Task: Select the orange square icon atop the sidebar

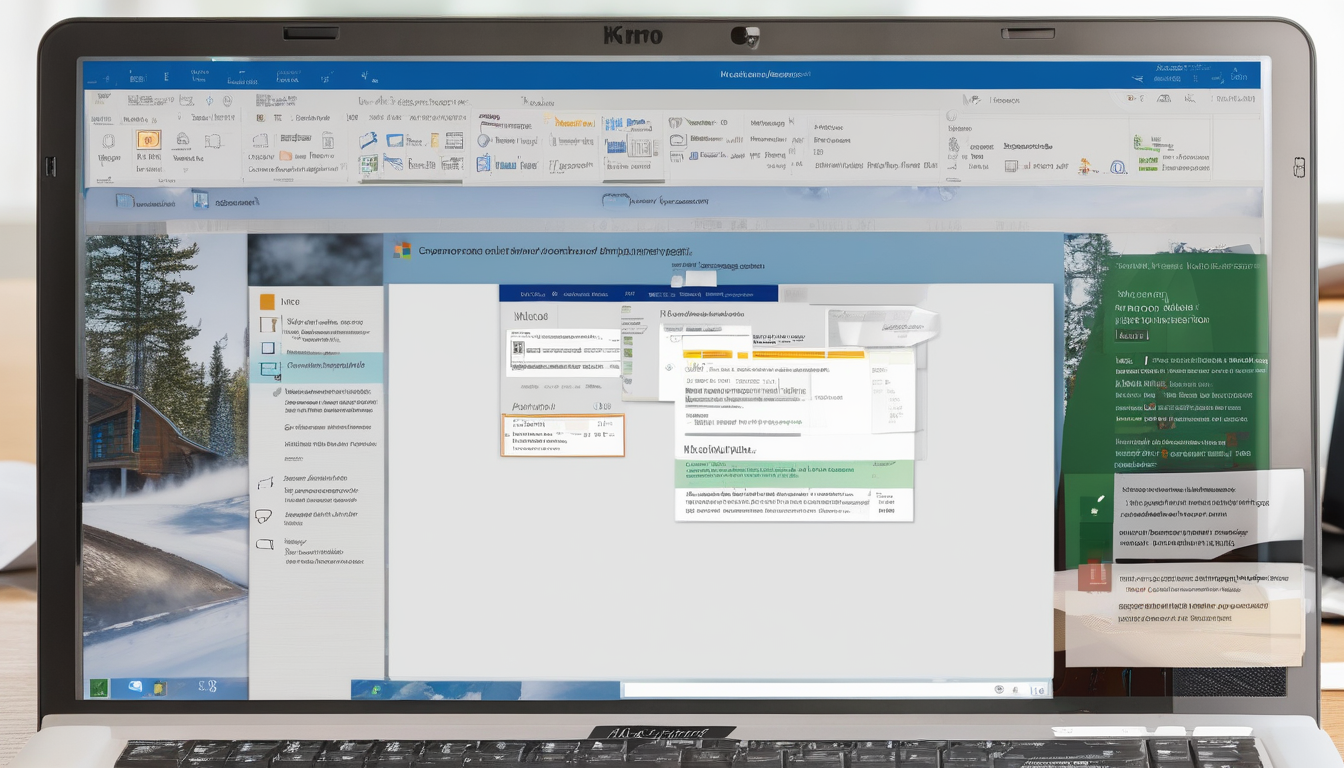Action: coord(267,301)
